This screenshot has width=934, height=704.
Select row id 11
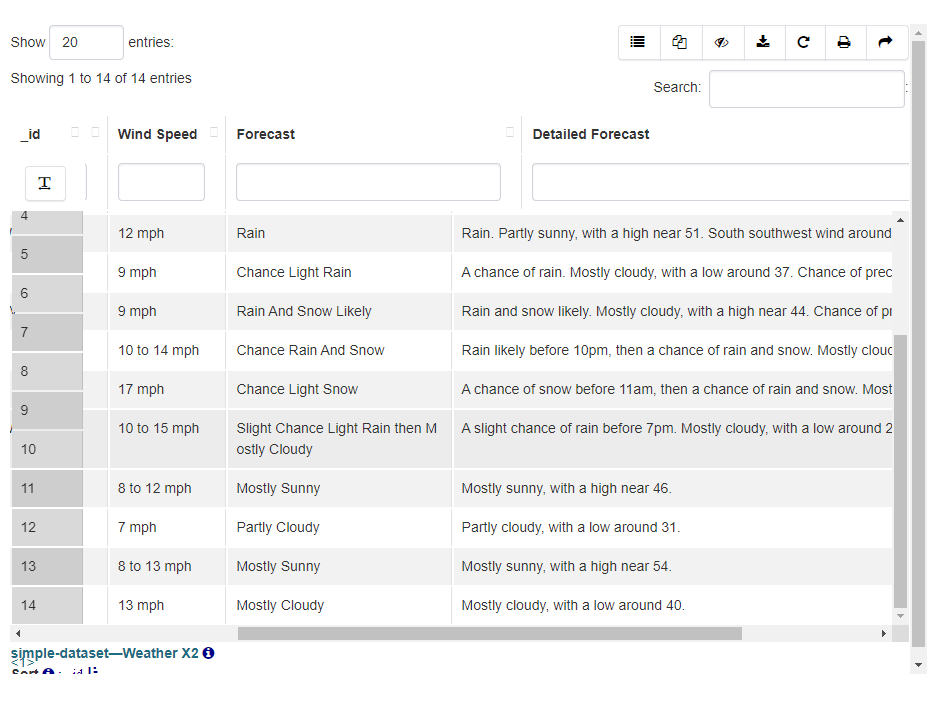[x=47, y=488]
